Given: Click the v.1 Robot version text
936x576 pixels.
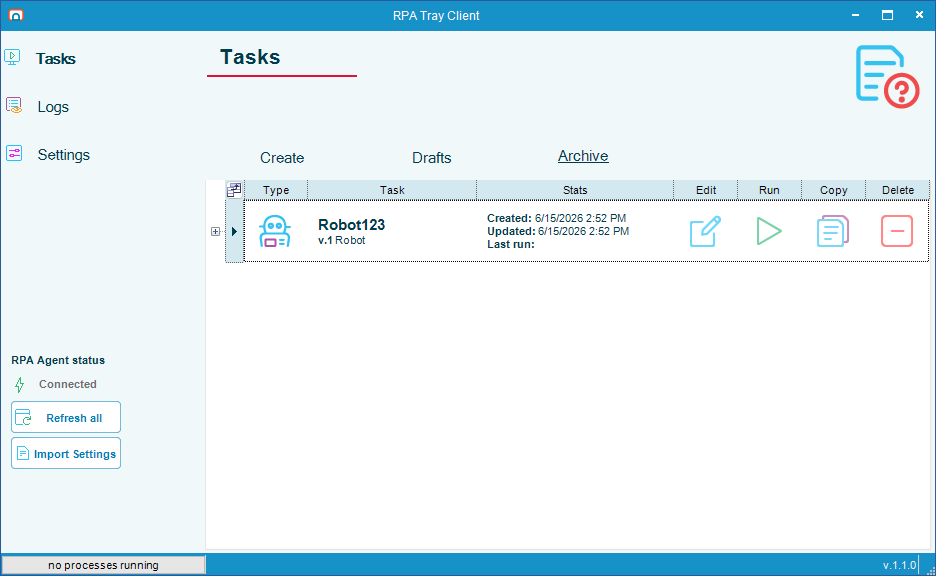Looking at the screenshot, I should (341, 241).
